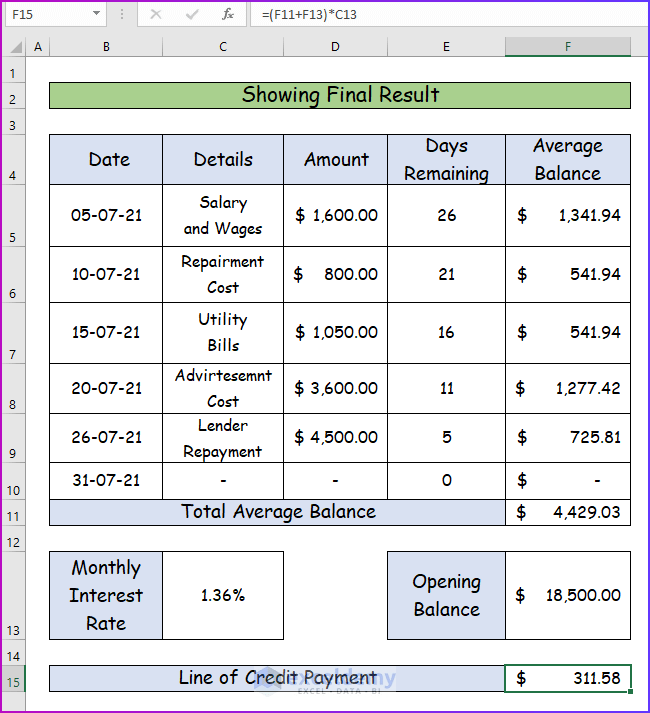Select the amount cell $ 4,500.00
Screen dimensions: 650x713
point(335,438)
